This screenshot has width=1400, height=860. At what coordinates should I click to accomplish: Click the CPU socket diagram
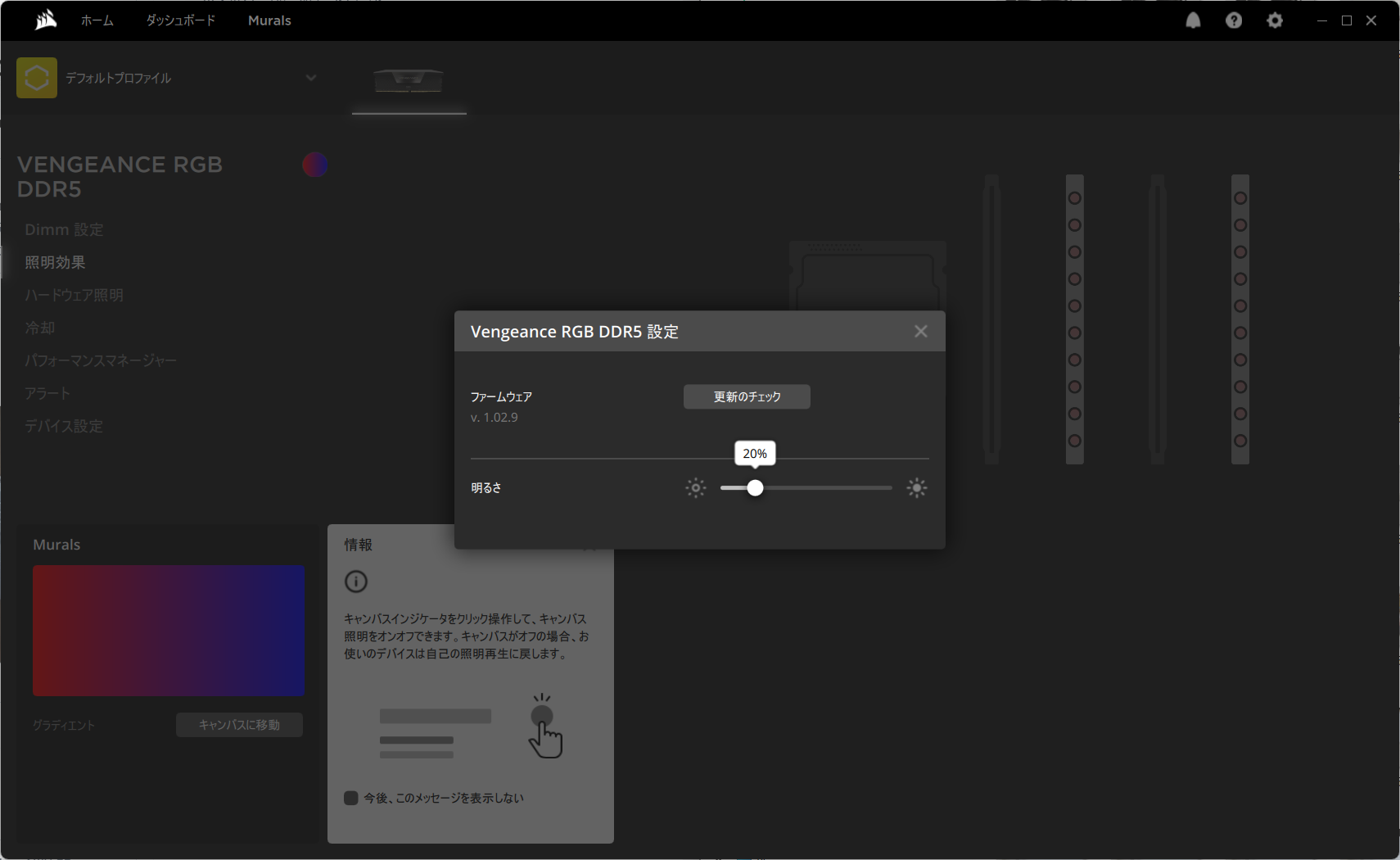coord(868,276)
